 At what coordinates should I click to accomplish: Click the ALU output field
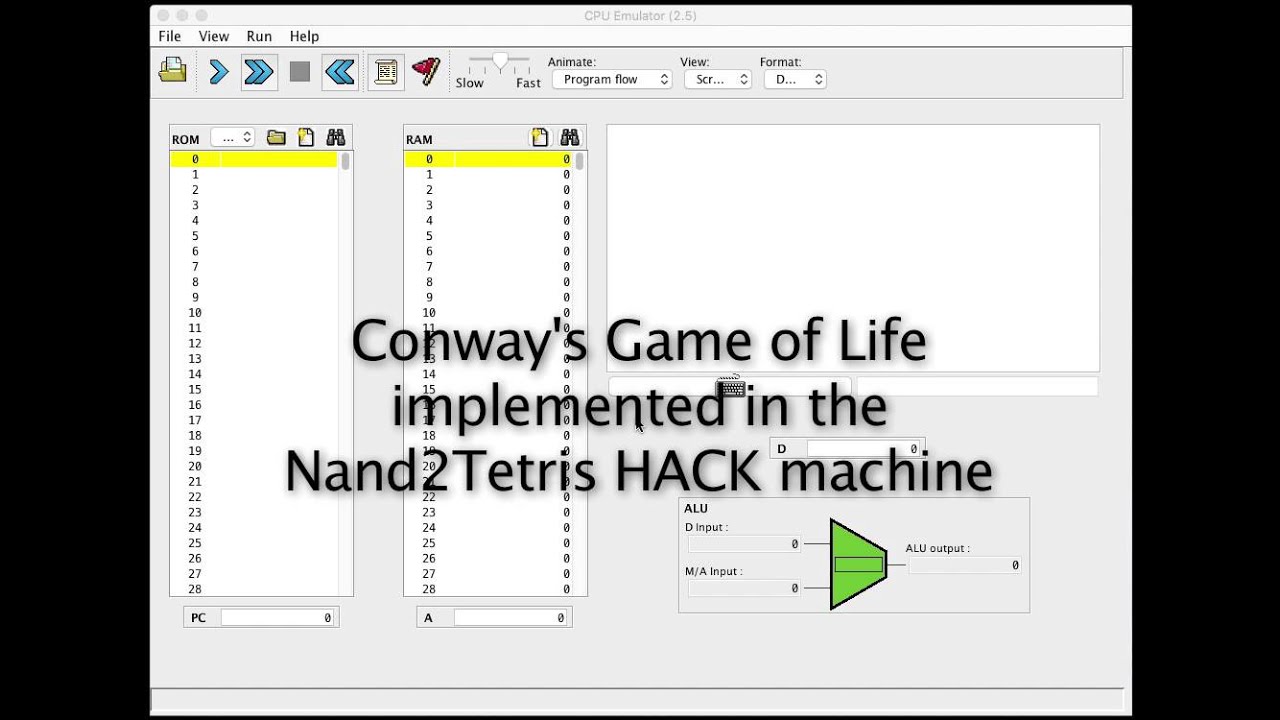click(x=964, y=565)
